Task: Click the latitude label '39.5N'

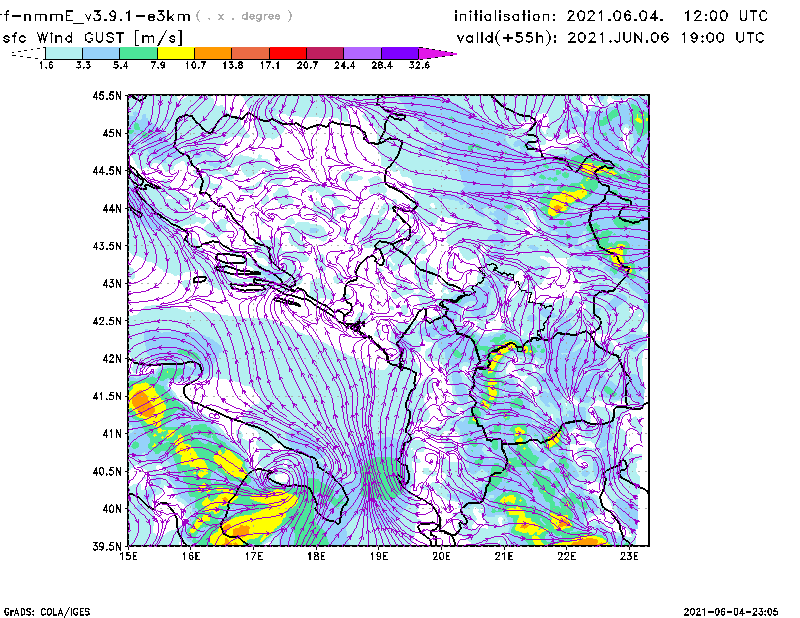Action: coord(107,547)
